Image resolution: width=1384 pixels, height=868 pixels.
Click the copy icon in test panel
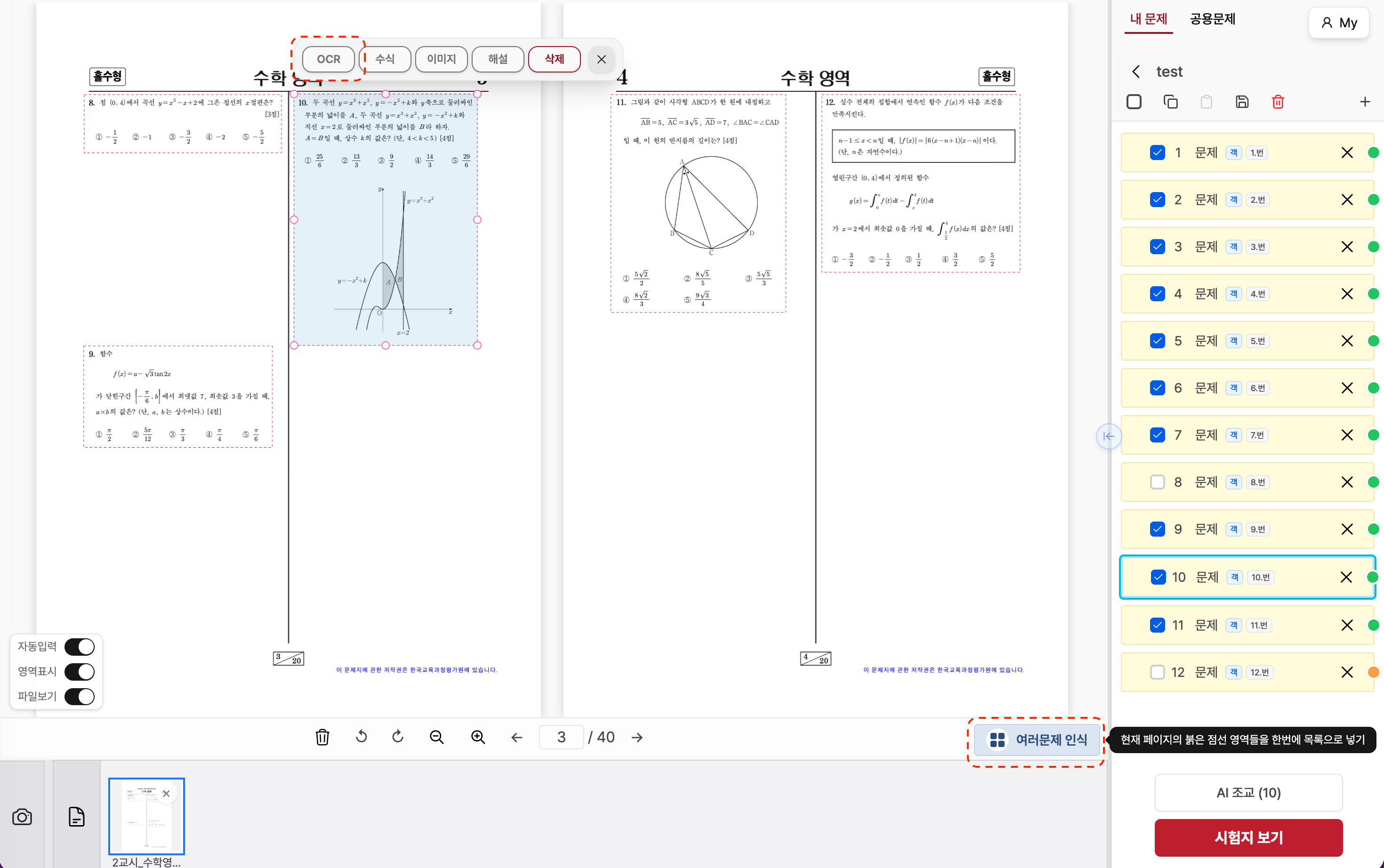[x=1170, y=102]
